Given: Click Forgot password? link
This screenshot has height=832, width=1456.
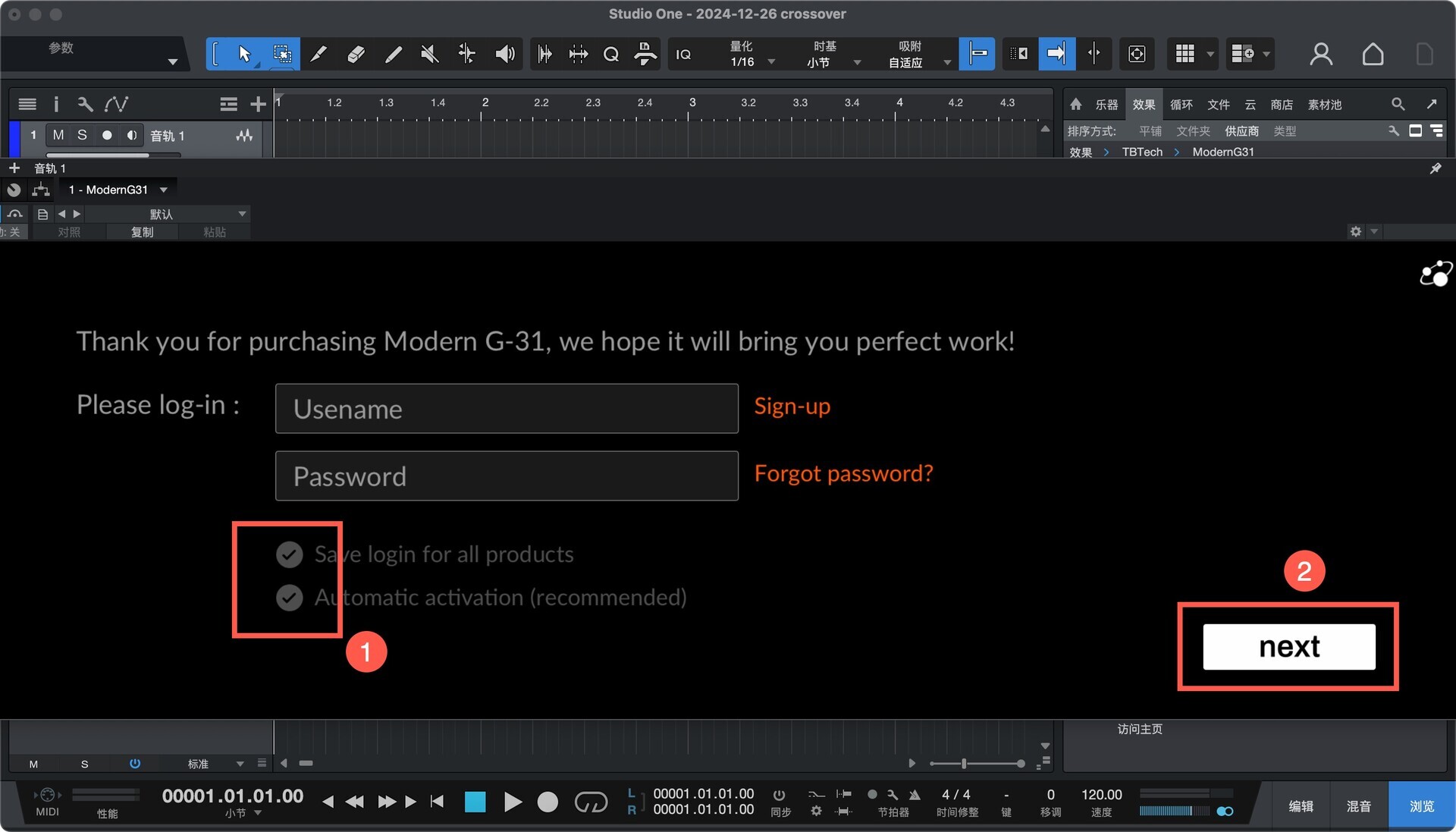Looking at the screenshot, I should [x=843, y=474].
